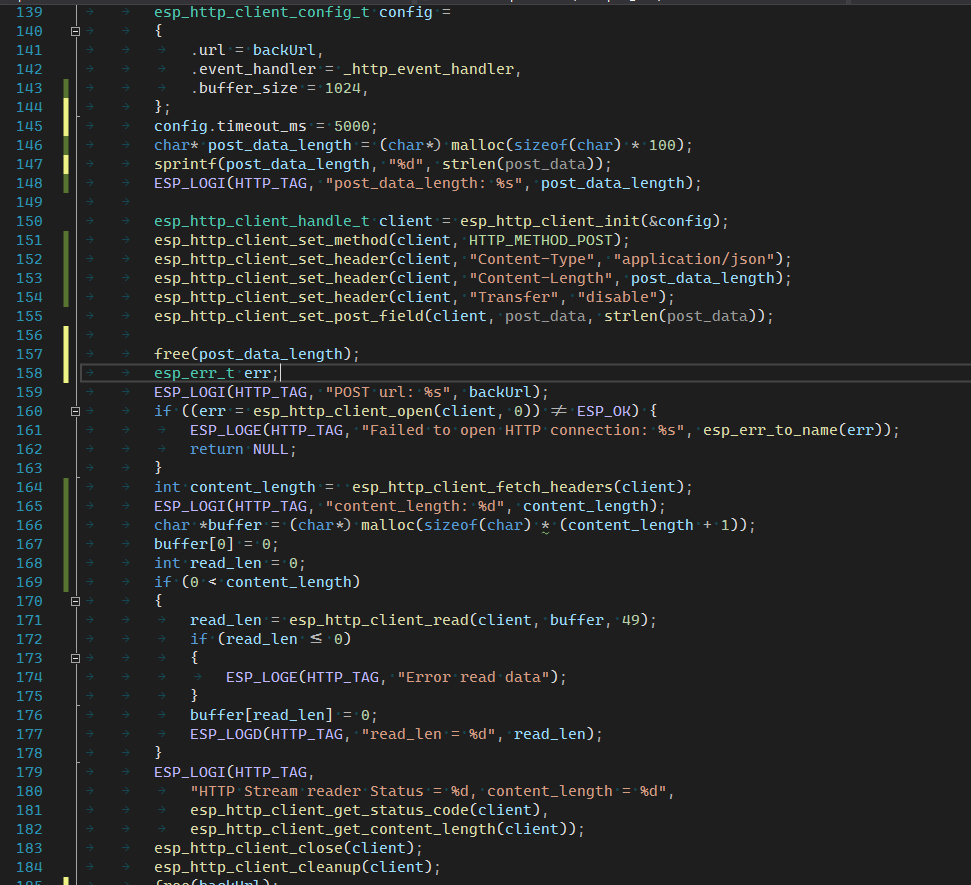Click line number 139 in the gutter

29,12
